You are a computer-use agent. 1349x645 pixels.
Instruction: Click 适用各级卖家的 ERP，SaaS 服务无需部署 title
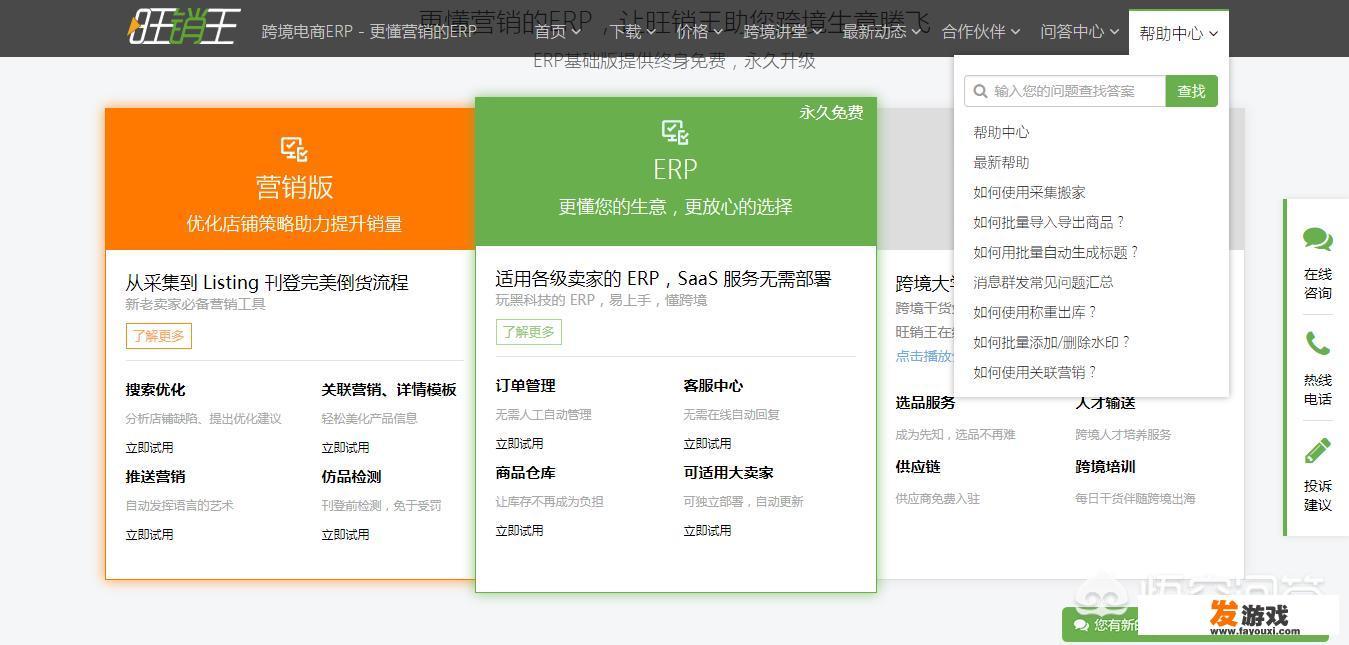pos(663,279)
